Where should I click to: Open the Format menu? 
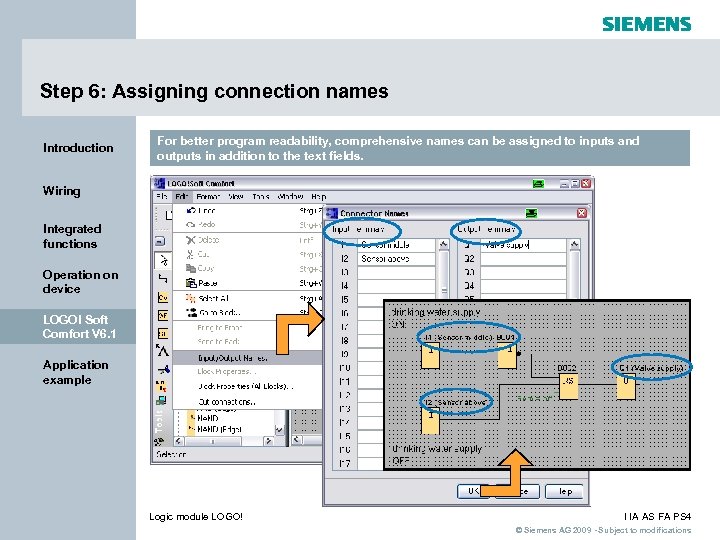coord(208,197)
